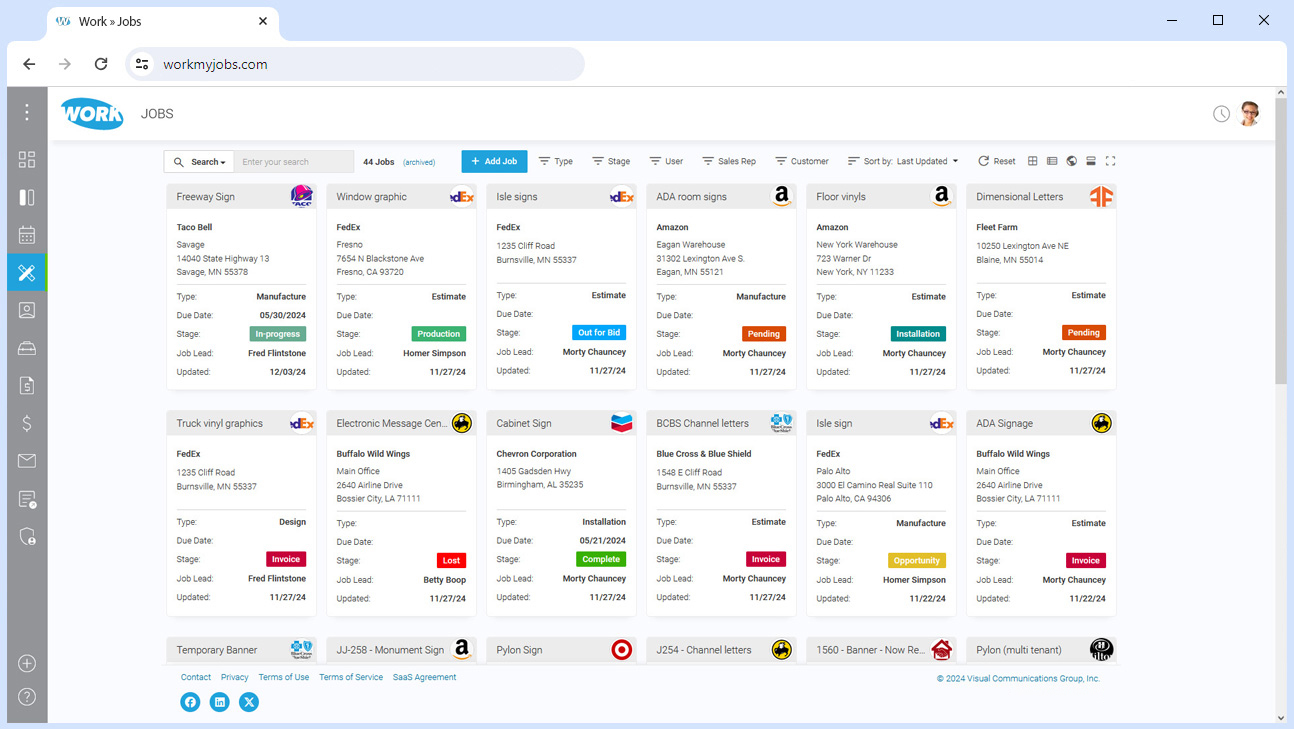
Task: Open the Sales Rep filter
Action: click(729, 161)
